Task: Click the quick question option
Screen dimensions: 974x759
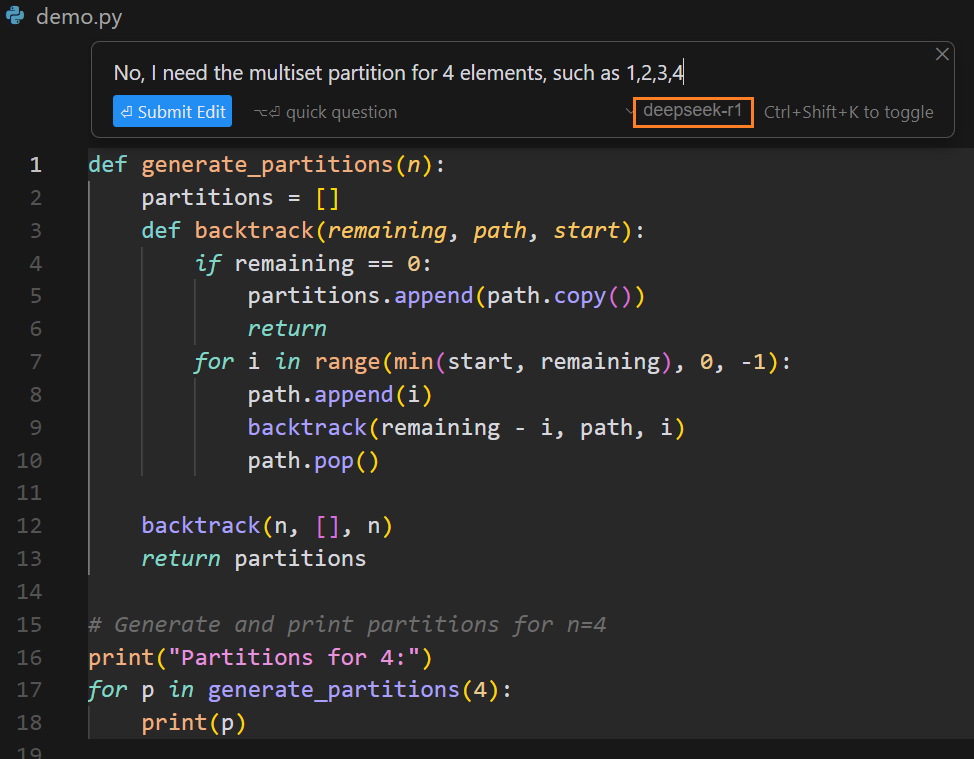Action: (x=325, y=112)
